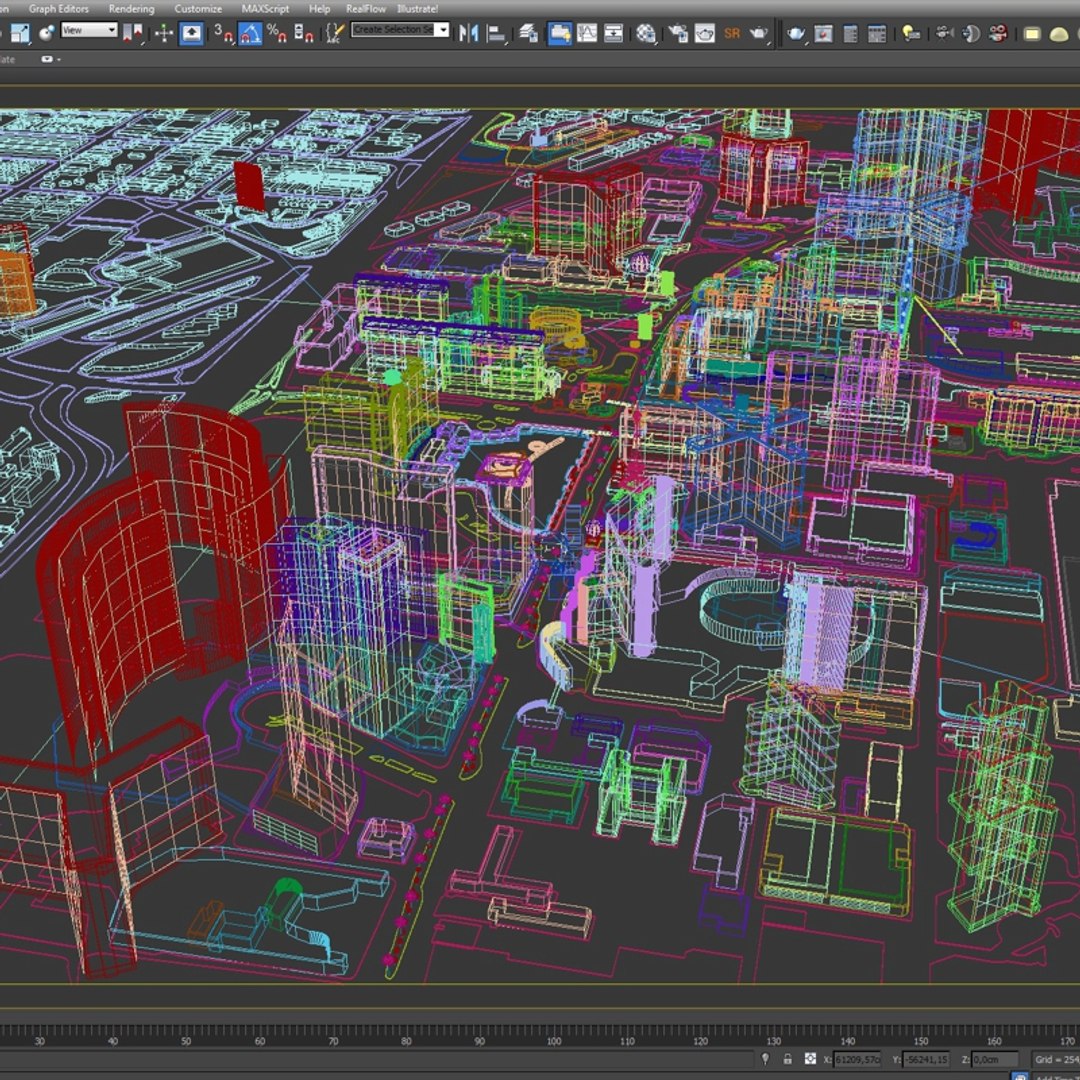Open the View reference coordinate dropdown

(89, 30)
